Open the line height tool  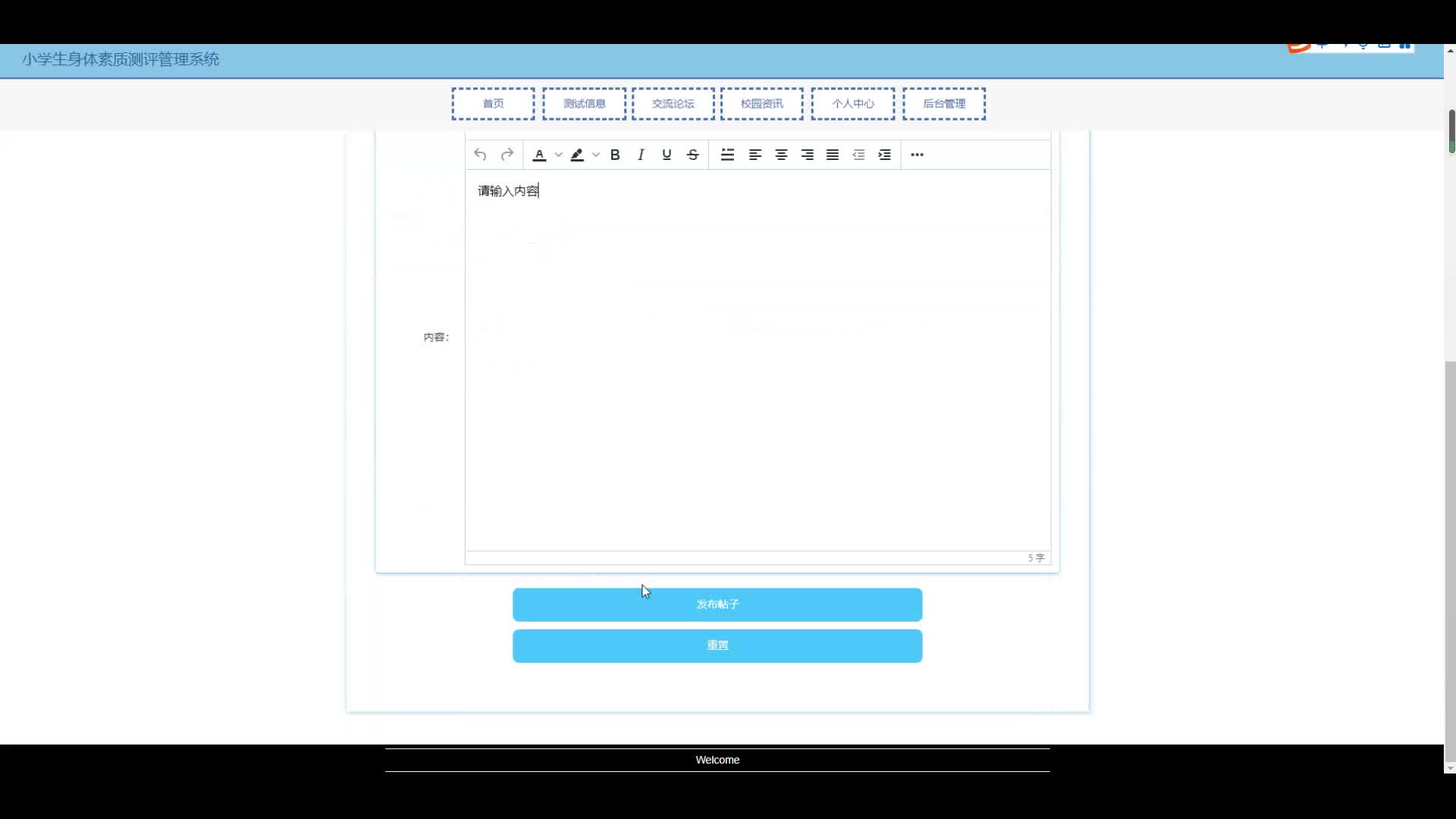[x=727, y=155]
